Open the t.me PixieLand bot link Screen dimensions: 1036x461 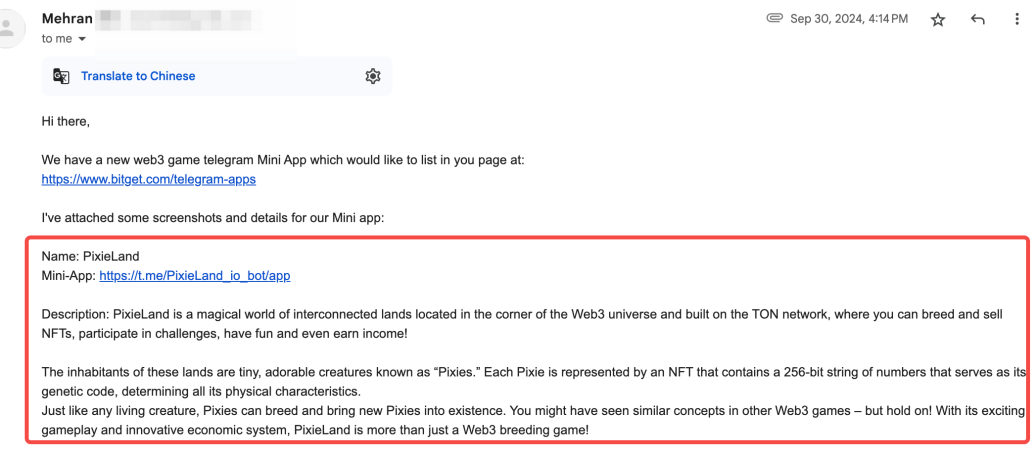195,275
